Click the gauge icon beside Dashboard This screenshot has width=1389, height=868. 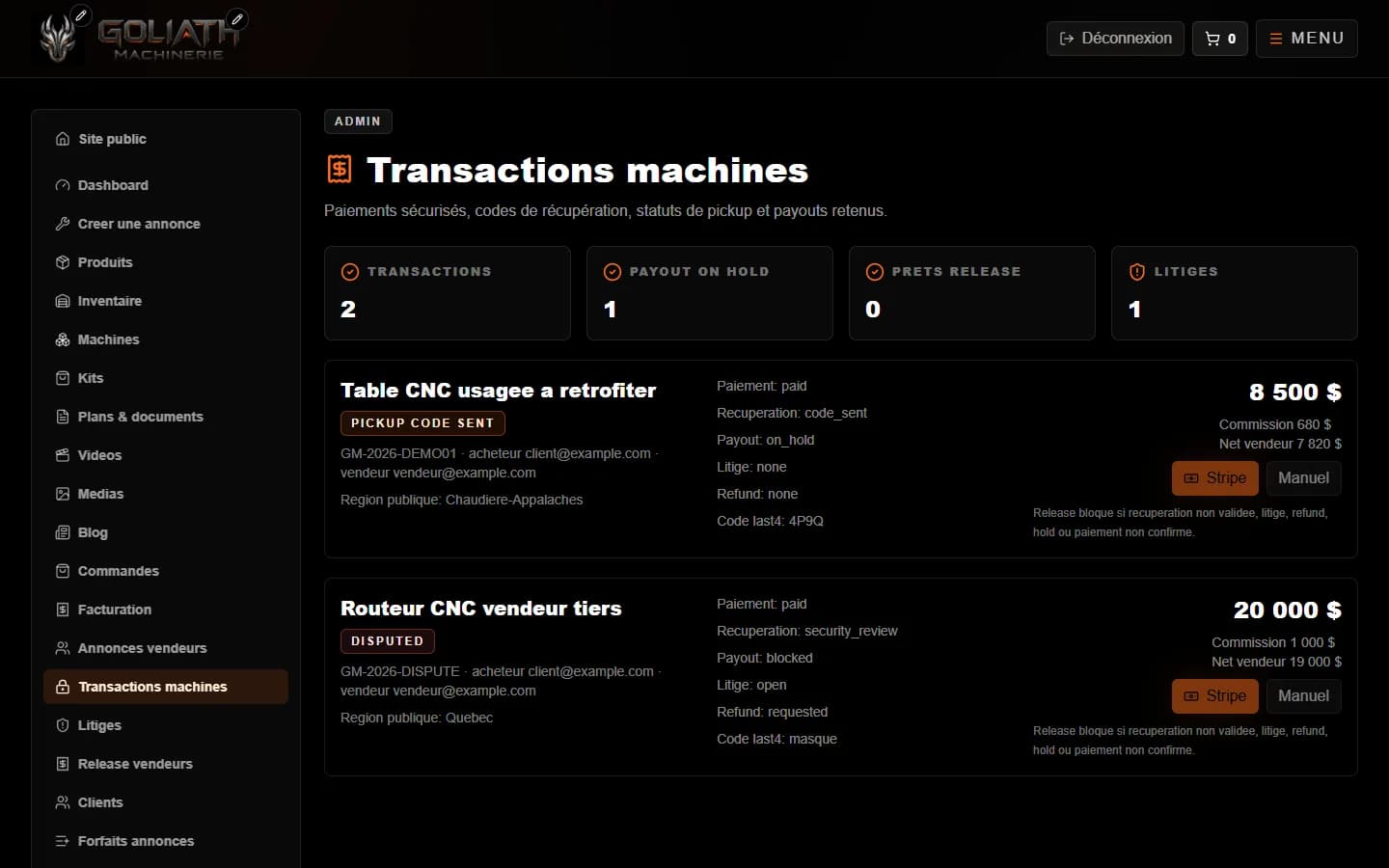[63, 185]
